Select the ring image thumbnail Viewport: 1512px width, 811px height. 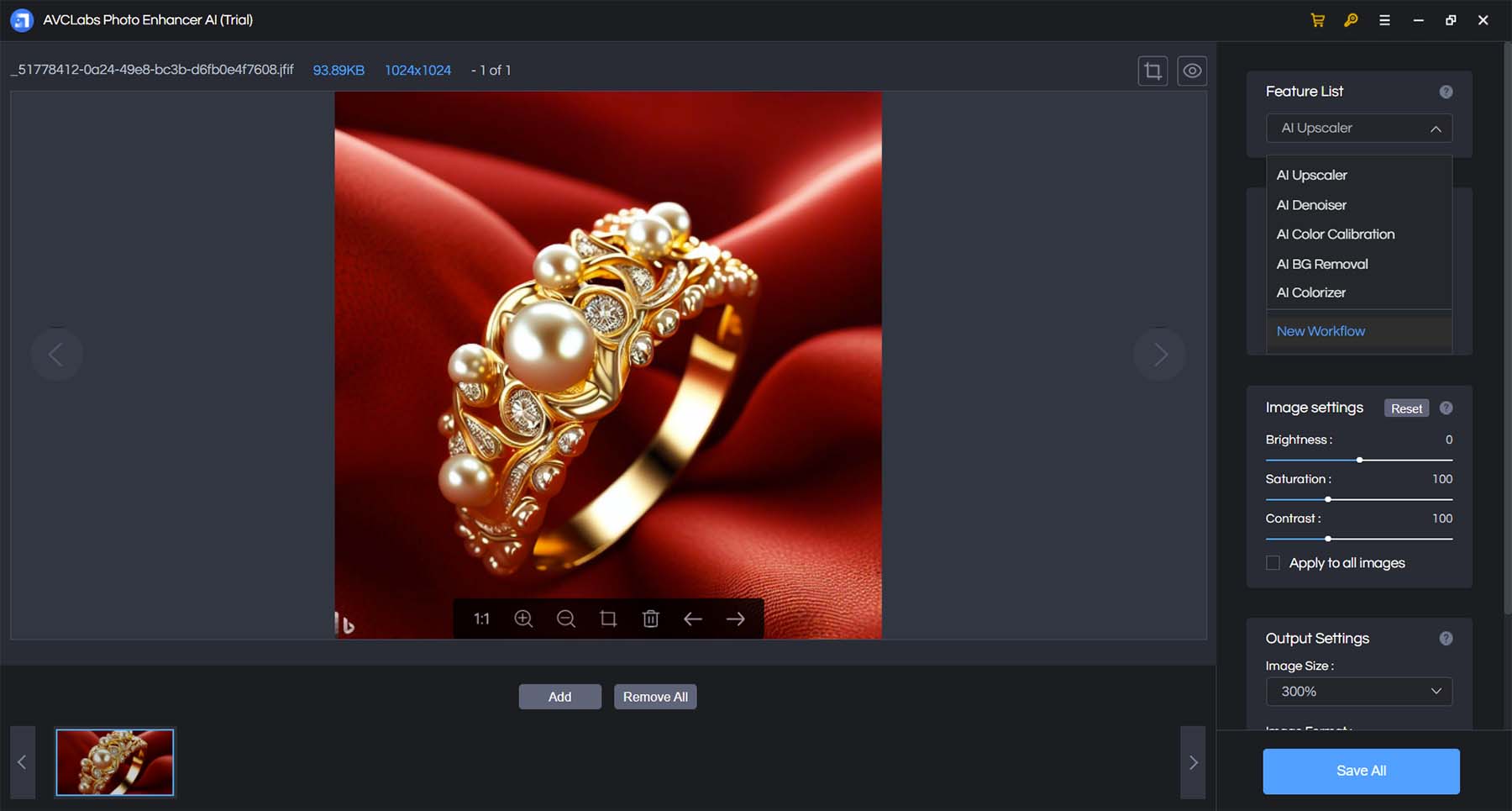pyautogui.click(x=115, y=762)
